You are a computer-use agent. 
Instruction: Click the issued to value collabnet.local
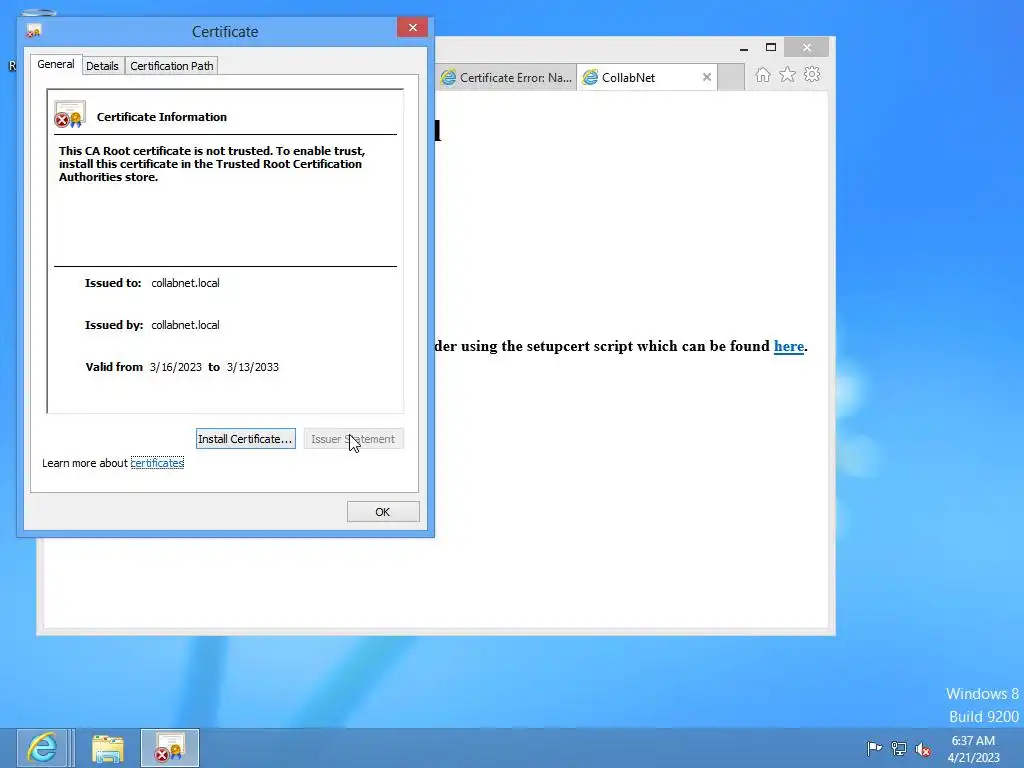click(x=185, y=283)
